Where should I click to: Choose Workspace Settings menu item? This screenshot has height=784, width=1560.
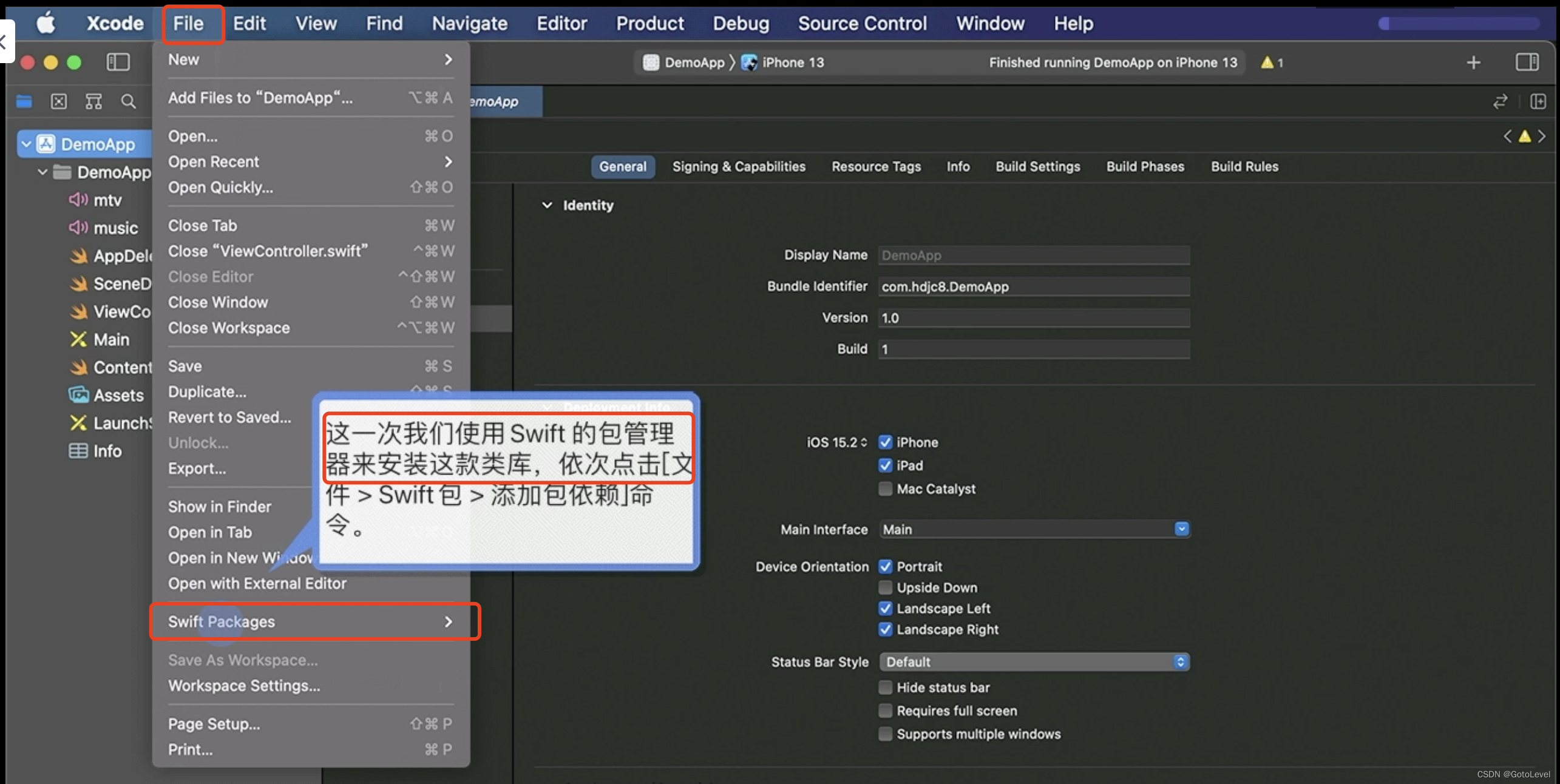[x=311, y=686]
